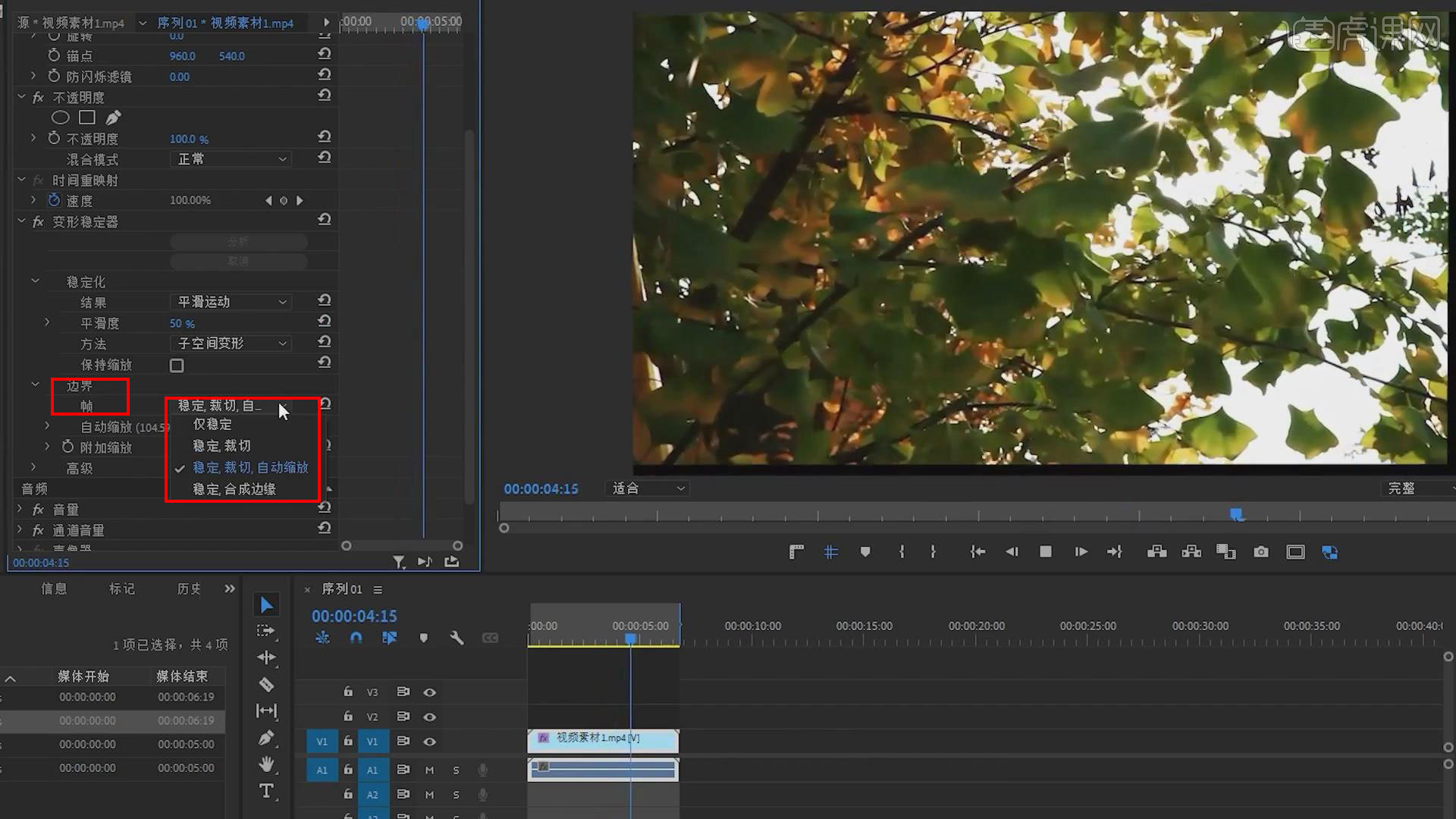Select the Slip tool

coord(266,711)
